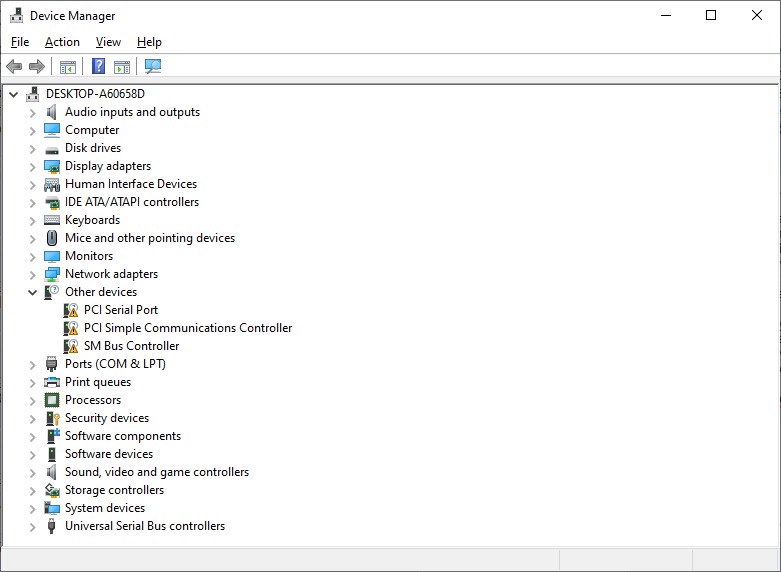Open the View menu
This screenshot has height=572, width=781.
click(x=108, y=42)
